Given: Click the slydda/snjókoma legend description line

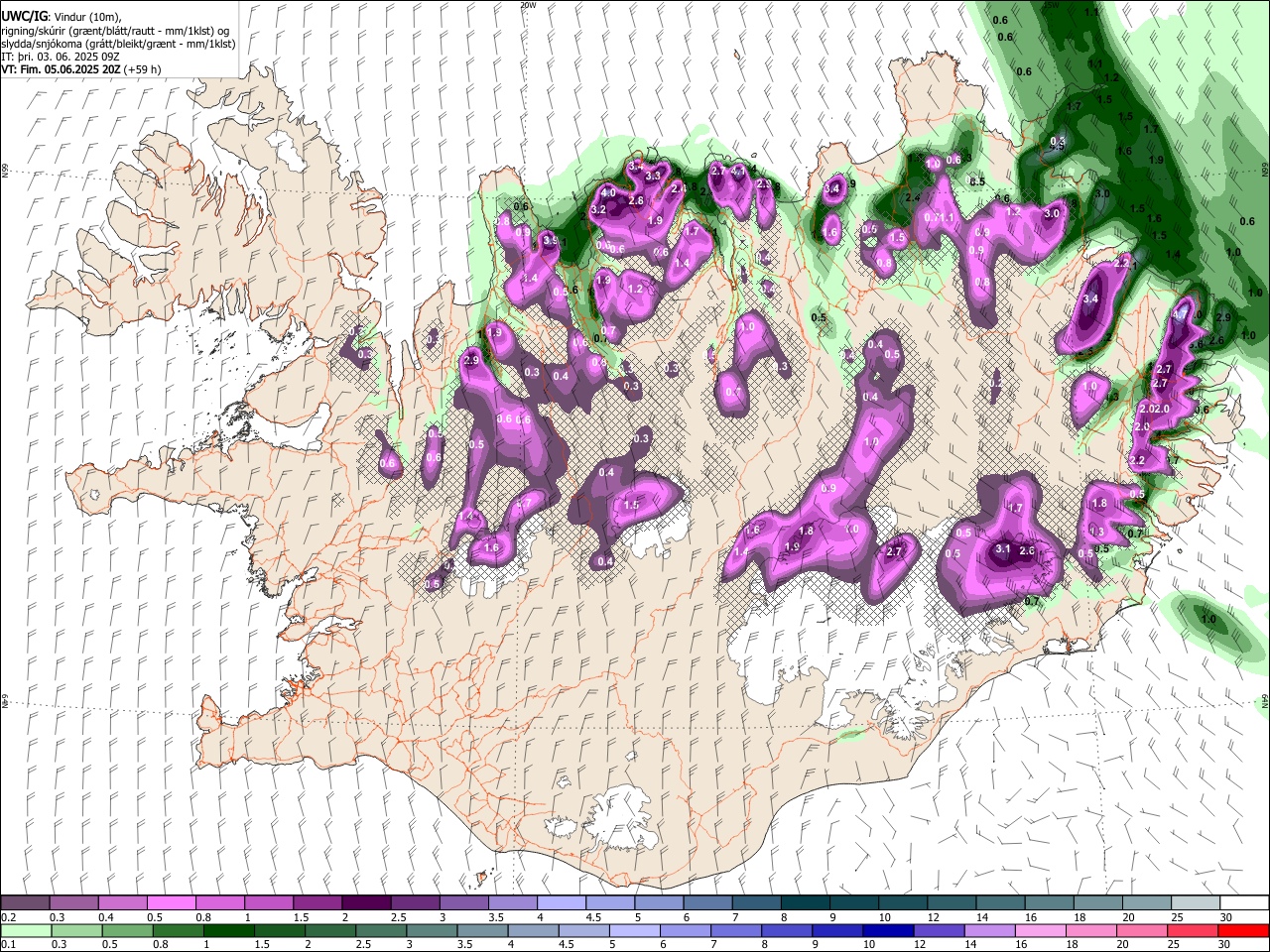Looking at the screenshot, I should (x=118, y=44).
